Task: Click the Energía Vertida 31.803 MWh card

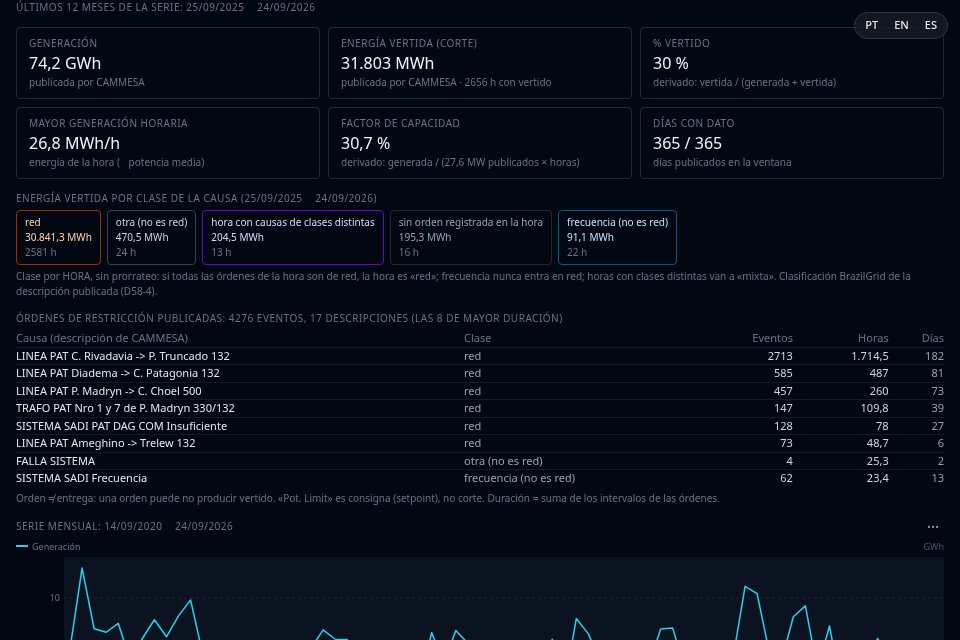Action: (479, 62)
